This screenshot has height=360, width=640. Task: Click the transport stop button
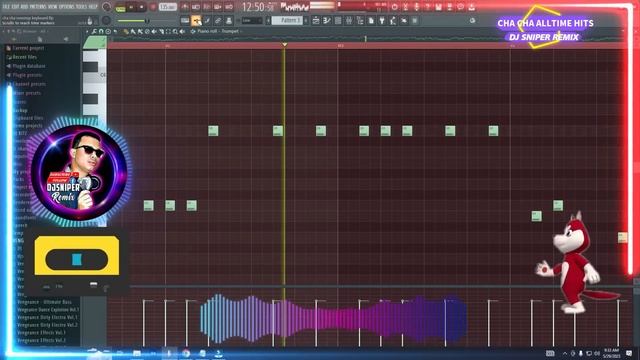[142, 7]
